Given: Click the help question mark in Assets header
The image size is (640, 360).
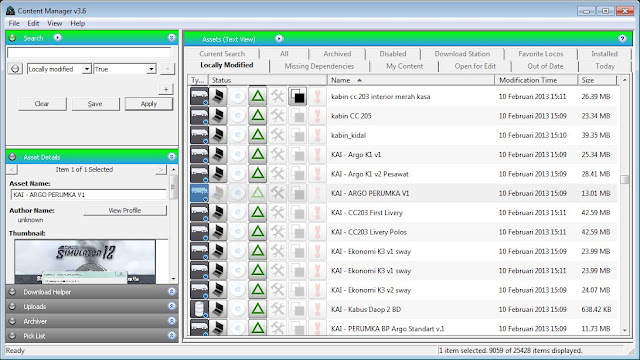Looking at the screenshot, I should (x=622, y=38).
